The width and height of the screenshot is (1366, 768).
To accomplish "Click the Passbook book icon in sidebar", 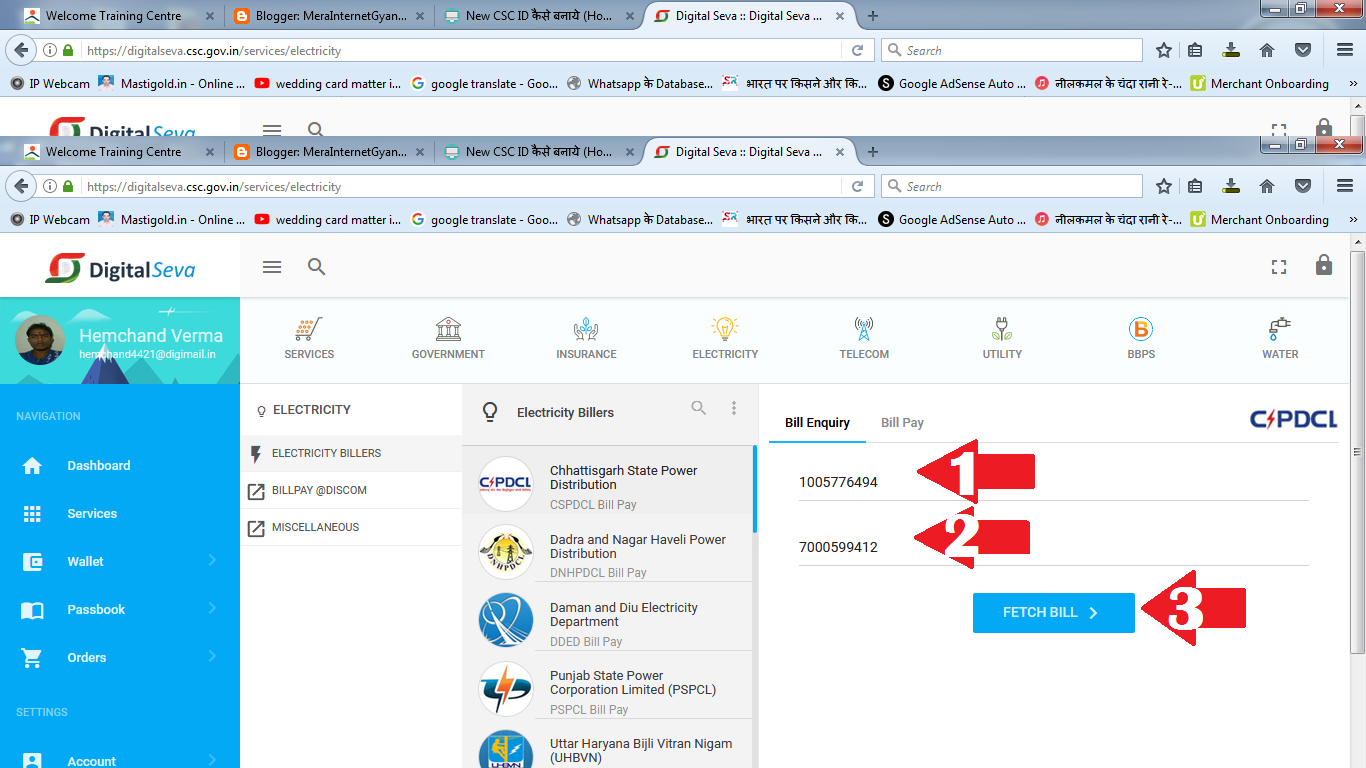I will [x=33, y=610].
